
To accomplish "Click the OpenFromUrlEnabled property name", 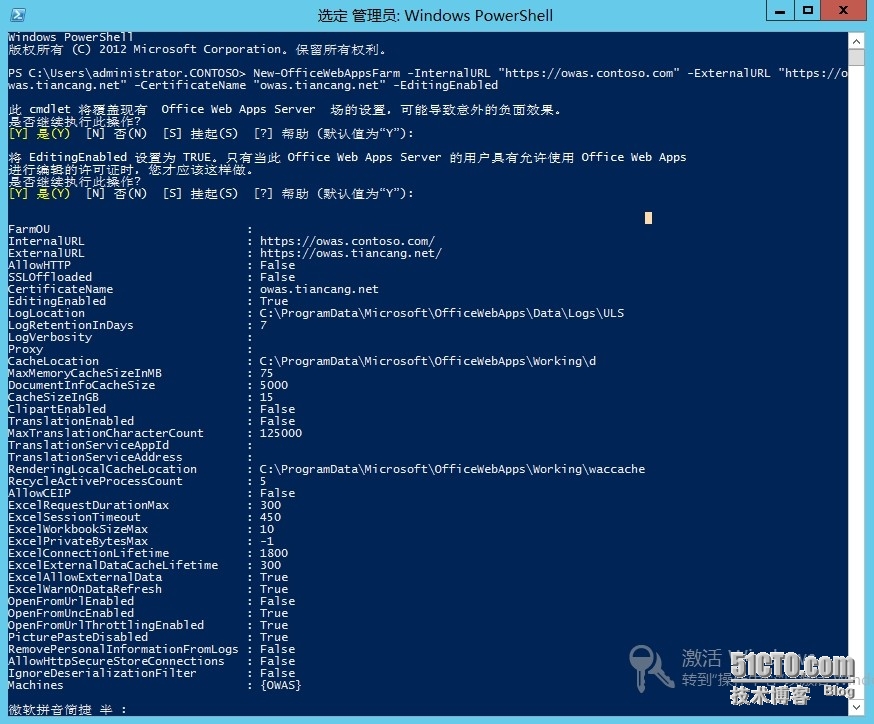I will pos(71,601).
